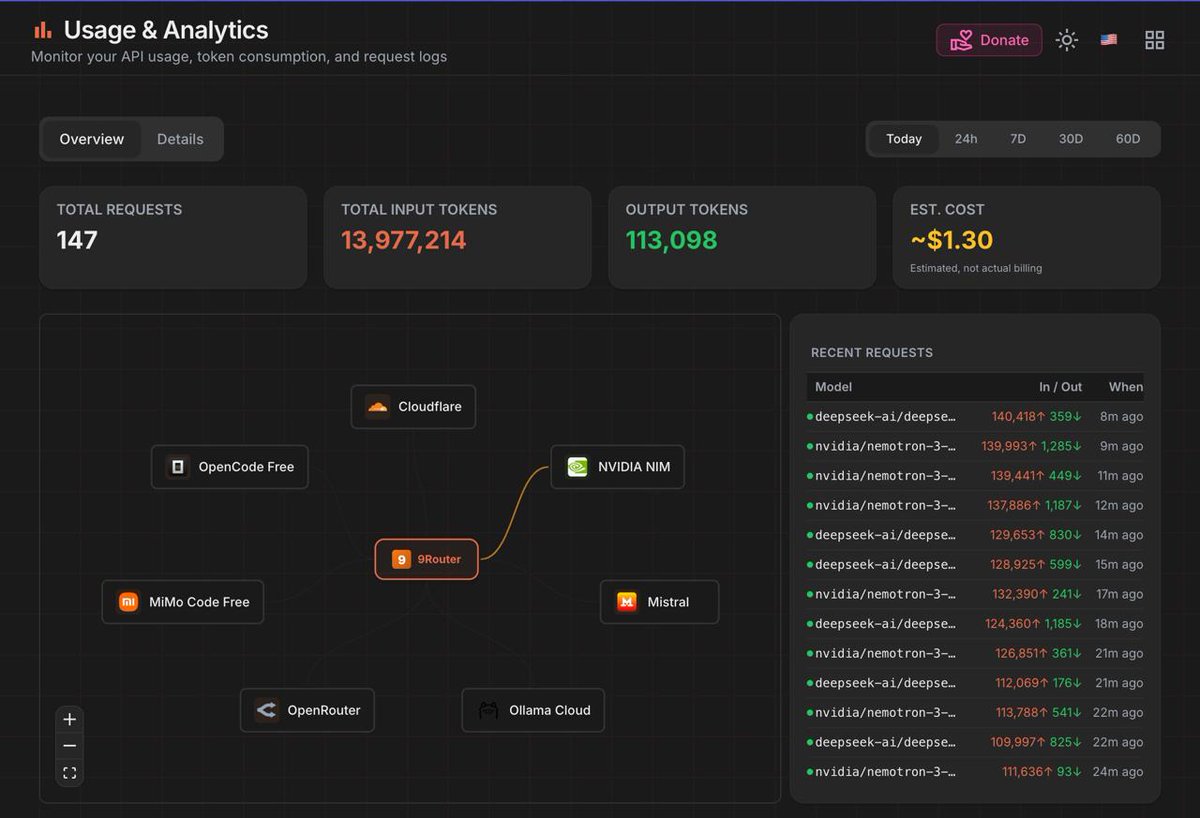The height and width of the screenshot is (818, 1200).
Task: Select the Mistral provider node
Action: click(x=659, y=602)
